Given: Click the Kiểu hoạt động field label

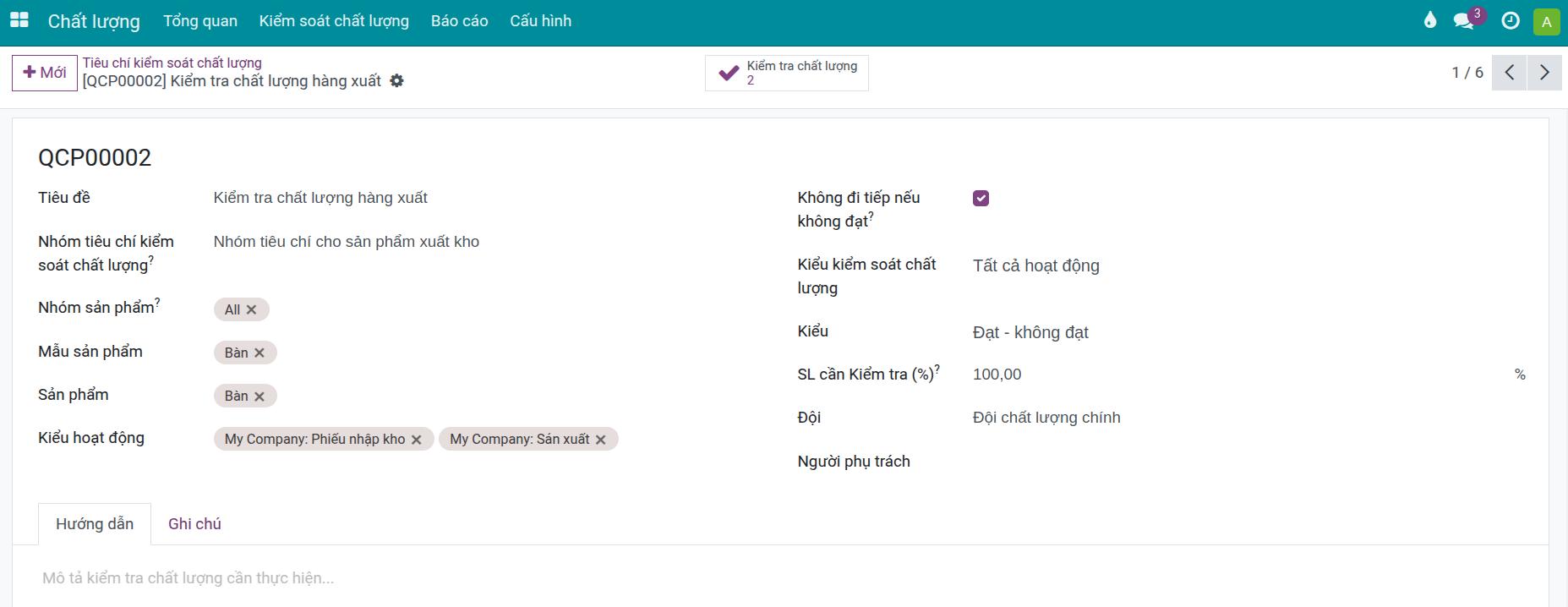Looking at the screenshot, I should [x=91, y=438].
